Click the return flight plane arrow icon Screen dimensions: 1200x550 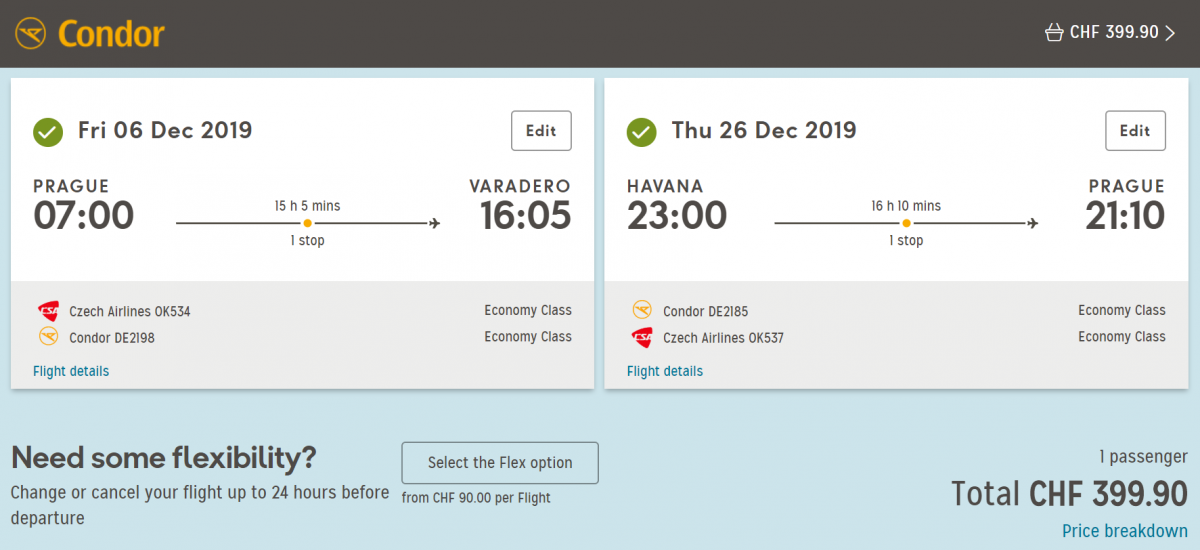point(1032,223)
